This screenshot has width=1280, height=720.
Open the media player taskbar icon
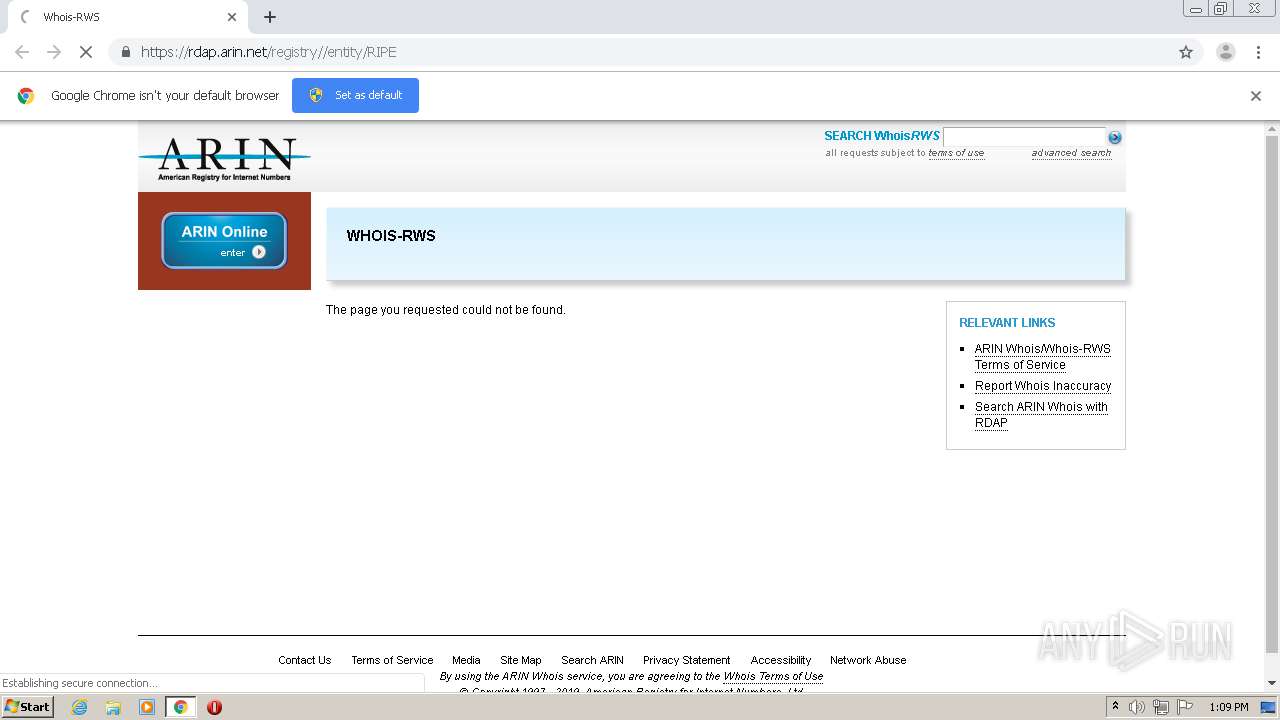(x=147, y=707)
